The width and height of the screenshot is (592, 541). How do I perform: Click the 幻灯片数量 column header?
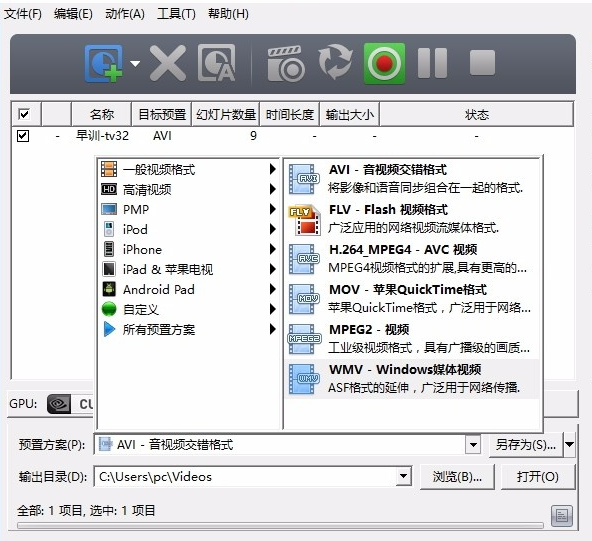(x=225, y=114)
